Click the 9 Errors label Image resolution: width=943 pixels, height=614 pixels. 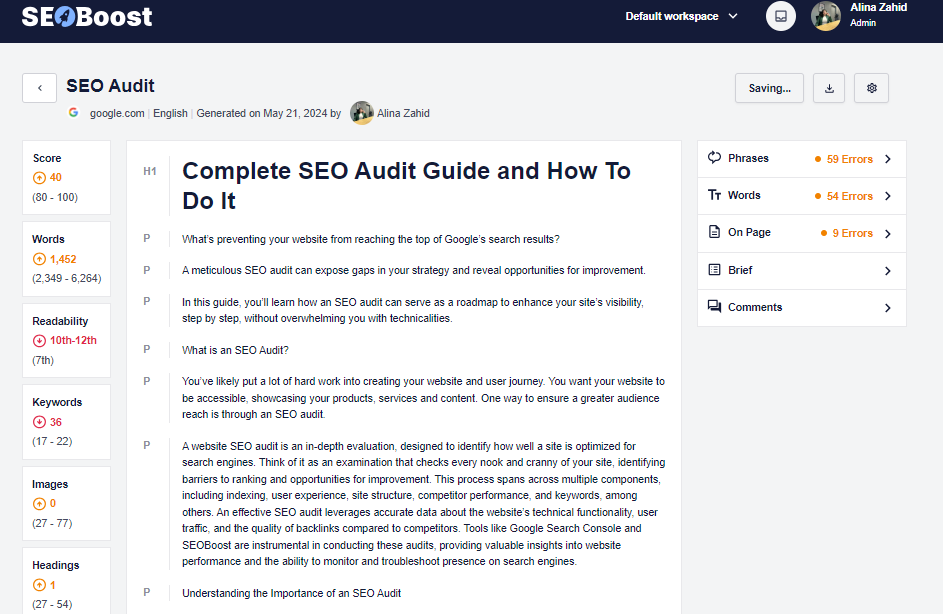pyautogui.click(x=852, y=233)
